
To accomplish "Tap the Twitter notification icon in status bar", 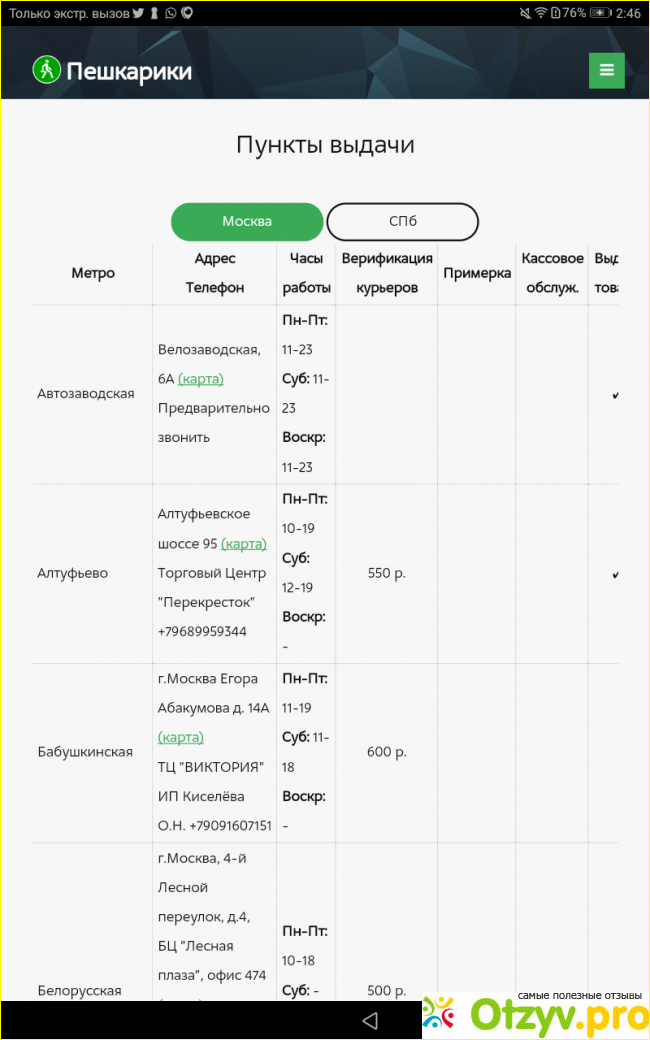I will point(139,13).
